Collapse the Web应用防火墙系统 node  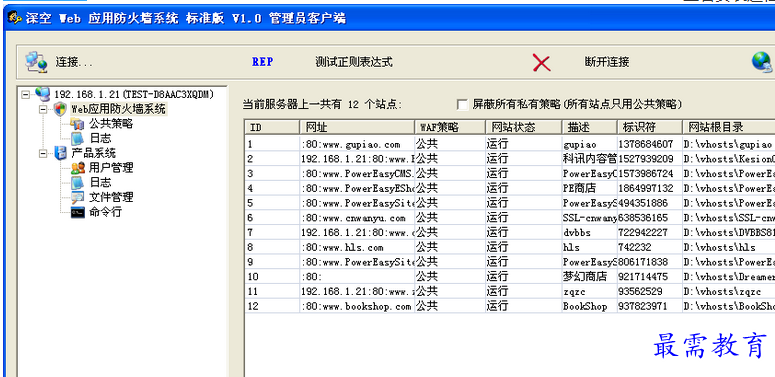[x=43, y=109]
